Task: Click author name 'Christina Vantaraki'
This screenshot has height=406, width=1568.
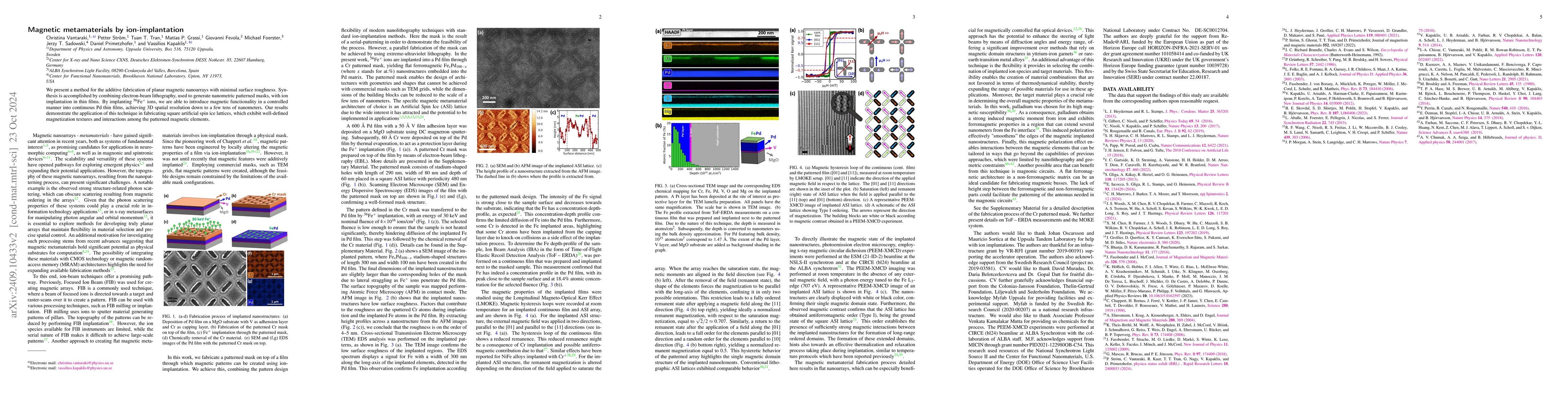Action: coord(68,38)
